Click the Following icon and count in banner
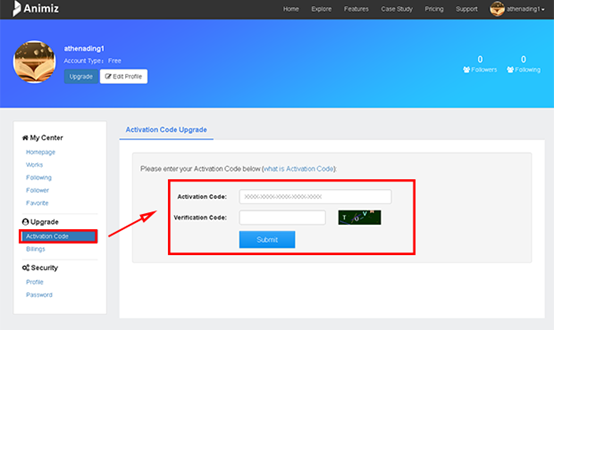The width and height of the screenshot is (614, 460). (524, 64)
